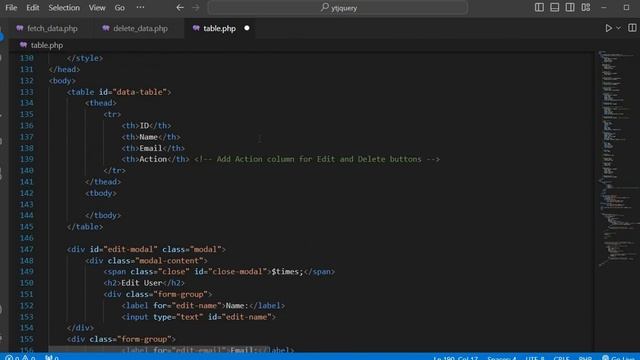Click line number 147 in the gutter
The image size is (640, 360).
(x=27, y=249)
